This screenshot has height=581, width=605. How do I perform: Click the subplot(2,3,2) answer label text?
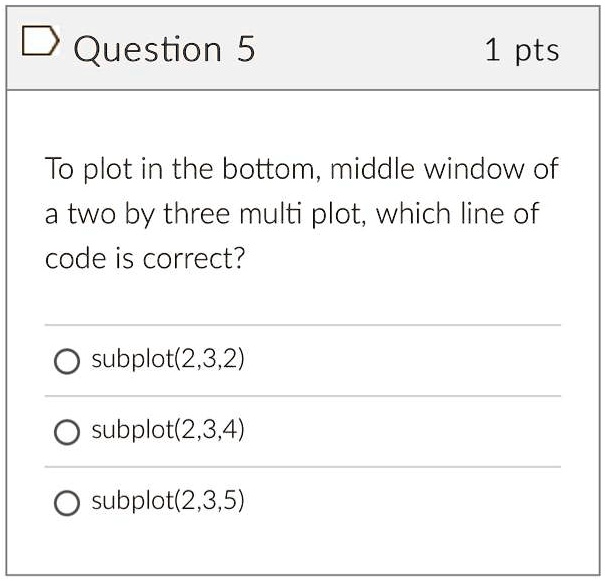pos(168,359)
